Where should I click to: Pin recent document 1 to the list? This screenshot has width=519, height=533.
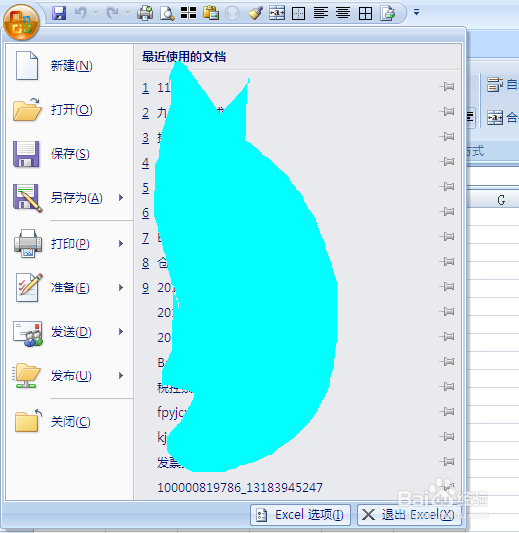(447, 87)
